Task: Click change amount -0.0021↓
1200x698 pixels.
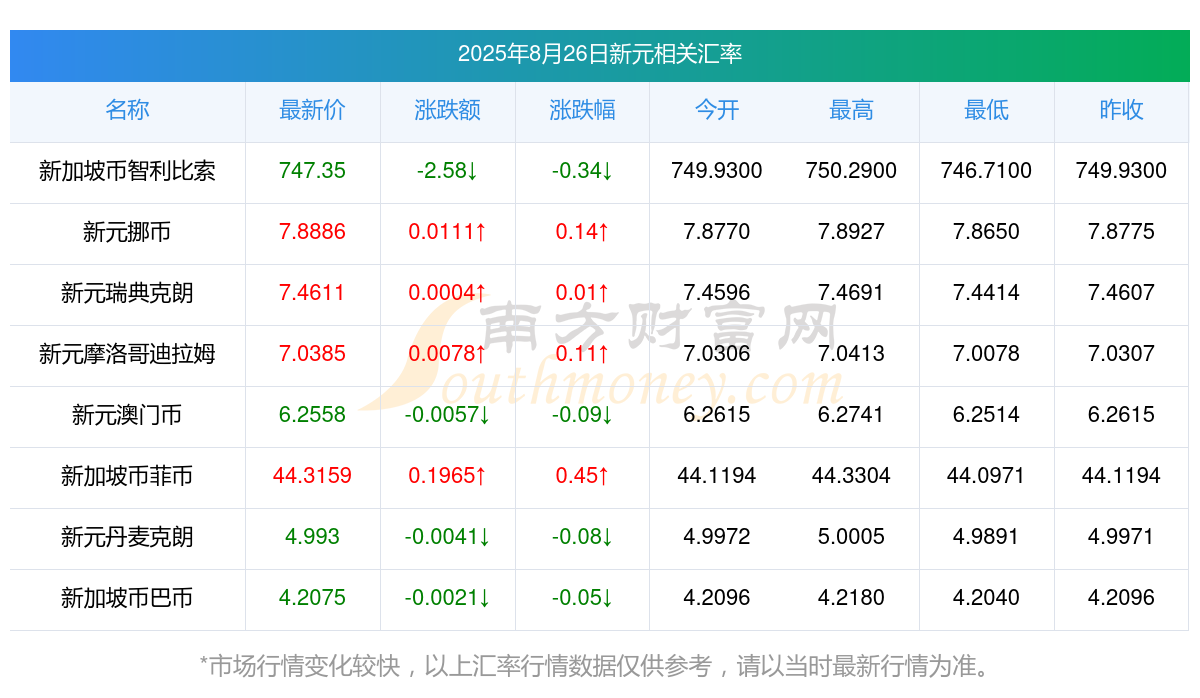Action: point(447,598)
